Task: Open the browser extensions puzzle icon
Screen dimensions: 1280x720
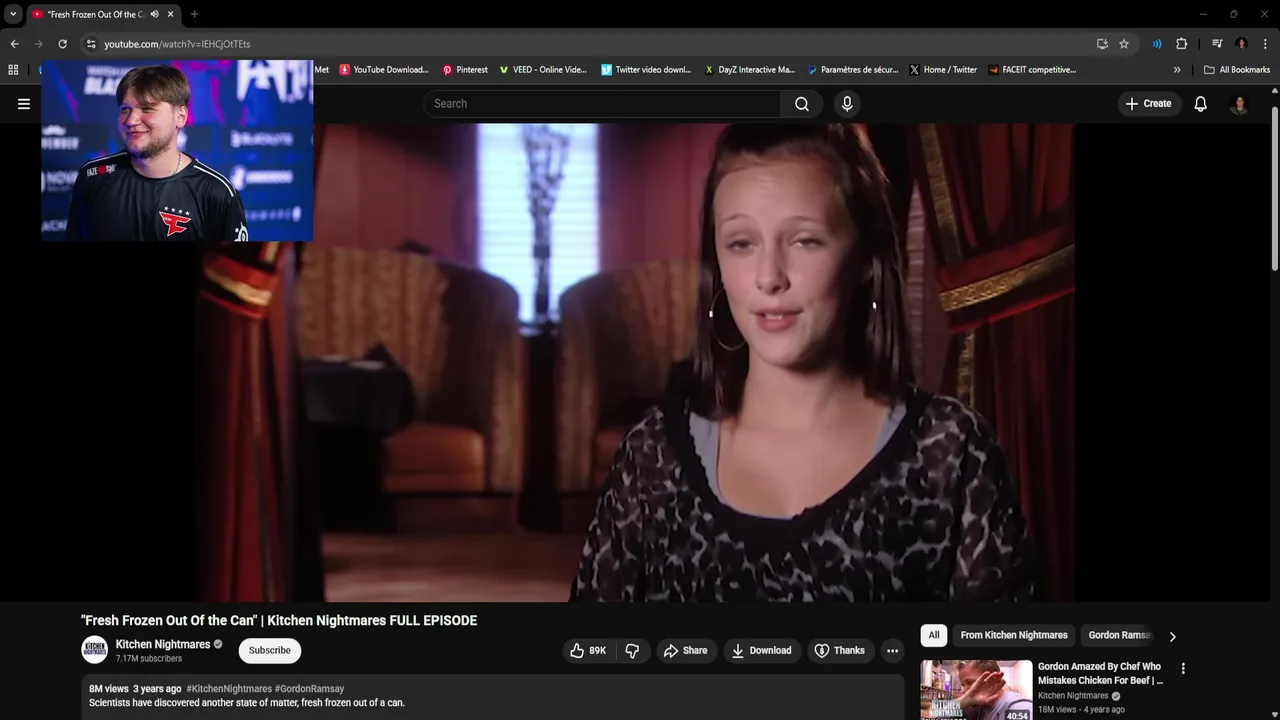Action: click(1181, 44)
